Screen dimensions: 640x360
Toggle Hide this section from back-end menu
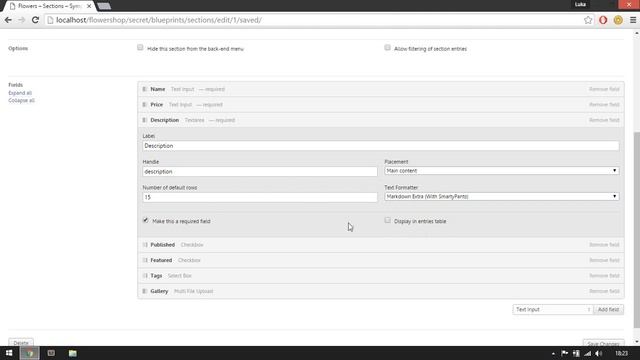coord(140,47)
